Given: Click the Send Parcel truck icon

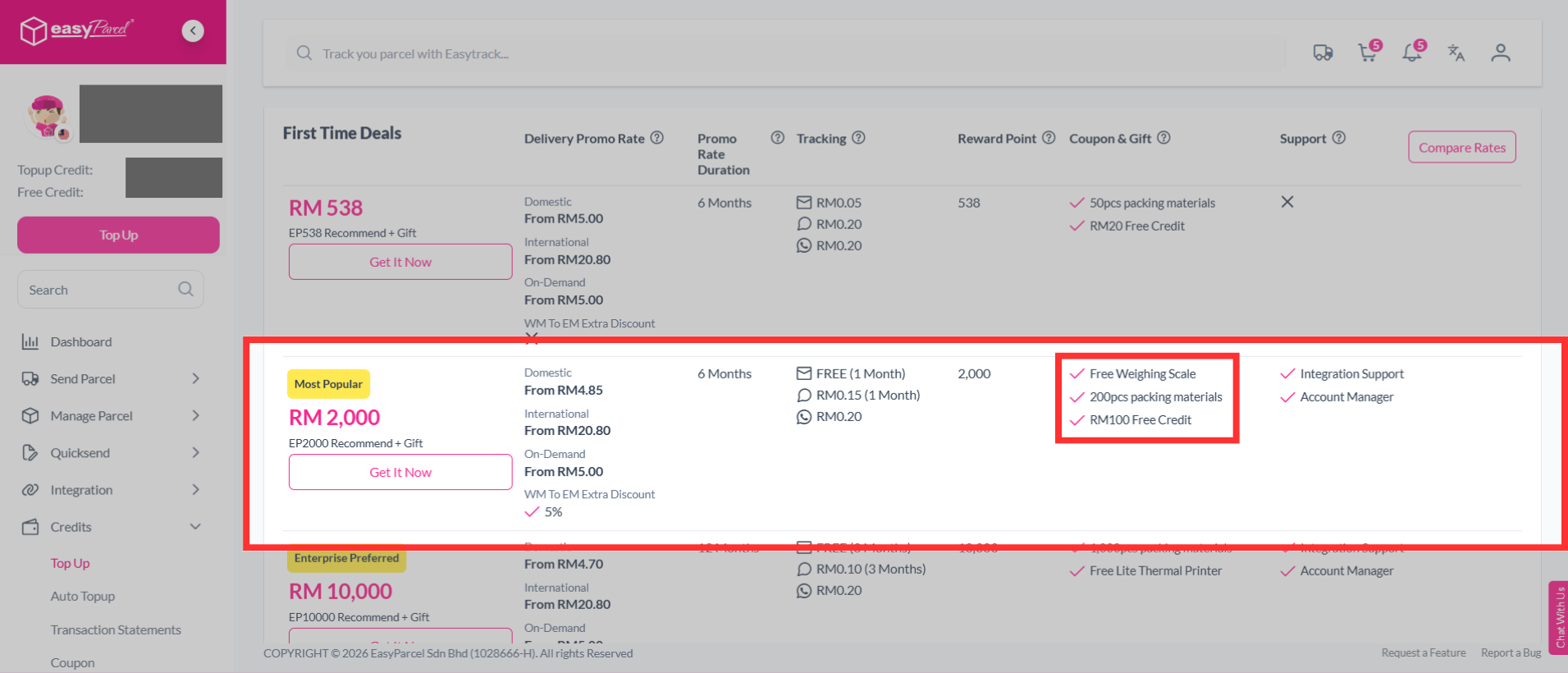Looking at the screenshot, I should pos(30,378).
